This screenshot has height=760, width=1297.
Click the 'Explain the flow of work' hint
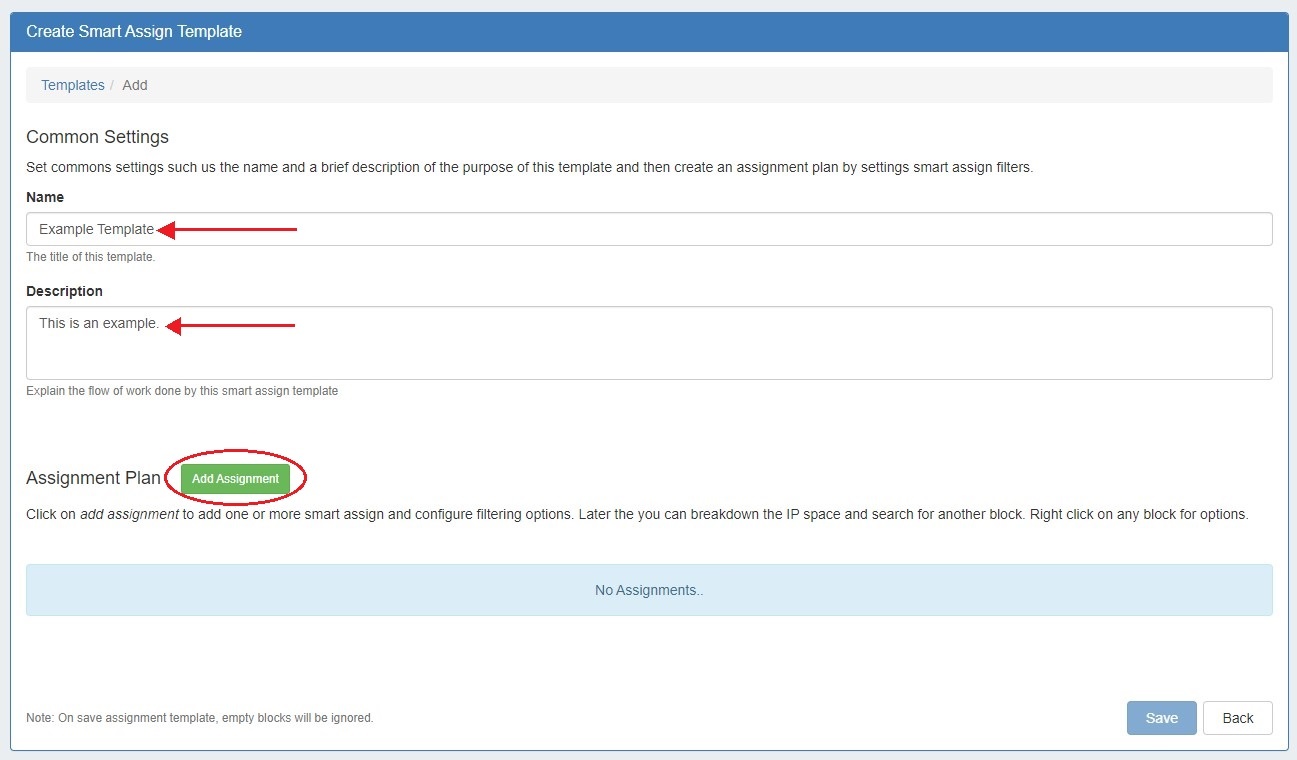click(182, 391)
